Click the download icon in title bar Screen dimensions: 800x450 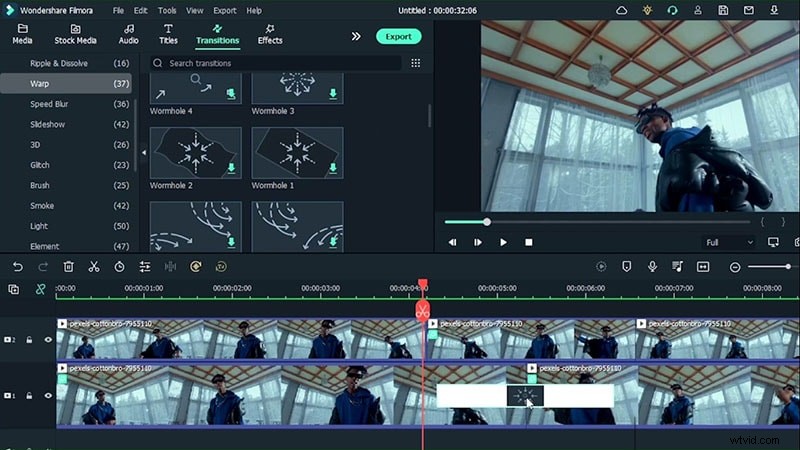click(x=774, y=10)
